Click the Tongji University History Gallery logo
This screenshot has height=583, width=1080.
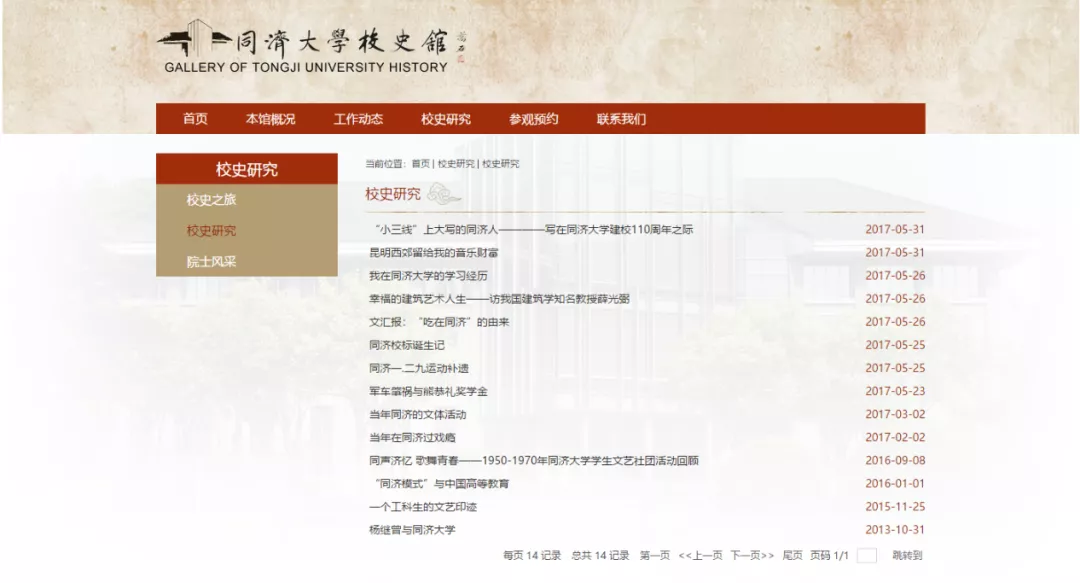(x=310, y=48)
